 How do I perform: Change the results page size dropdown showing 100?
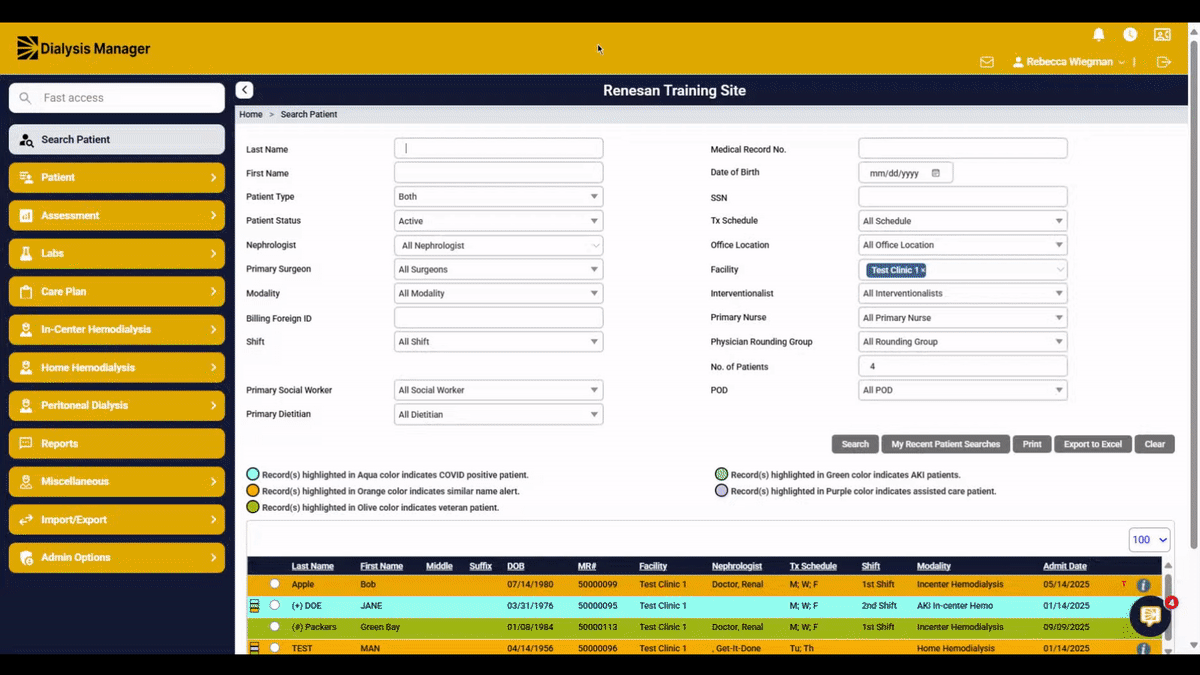tap(1150, 540)
